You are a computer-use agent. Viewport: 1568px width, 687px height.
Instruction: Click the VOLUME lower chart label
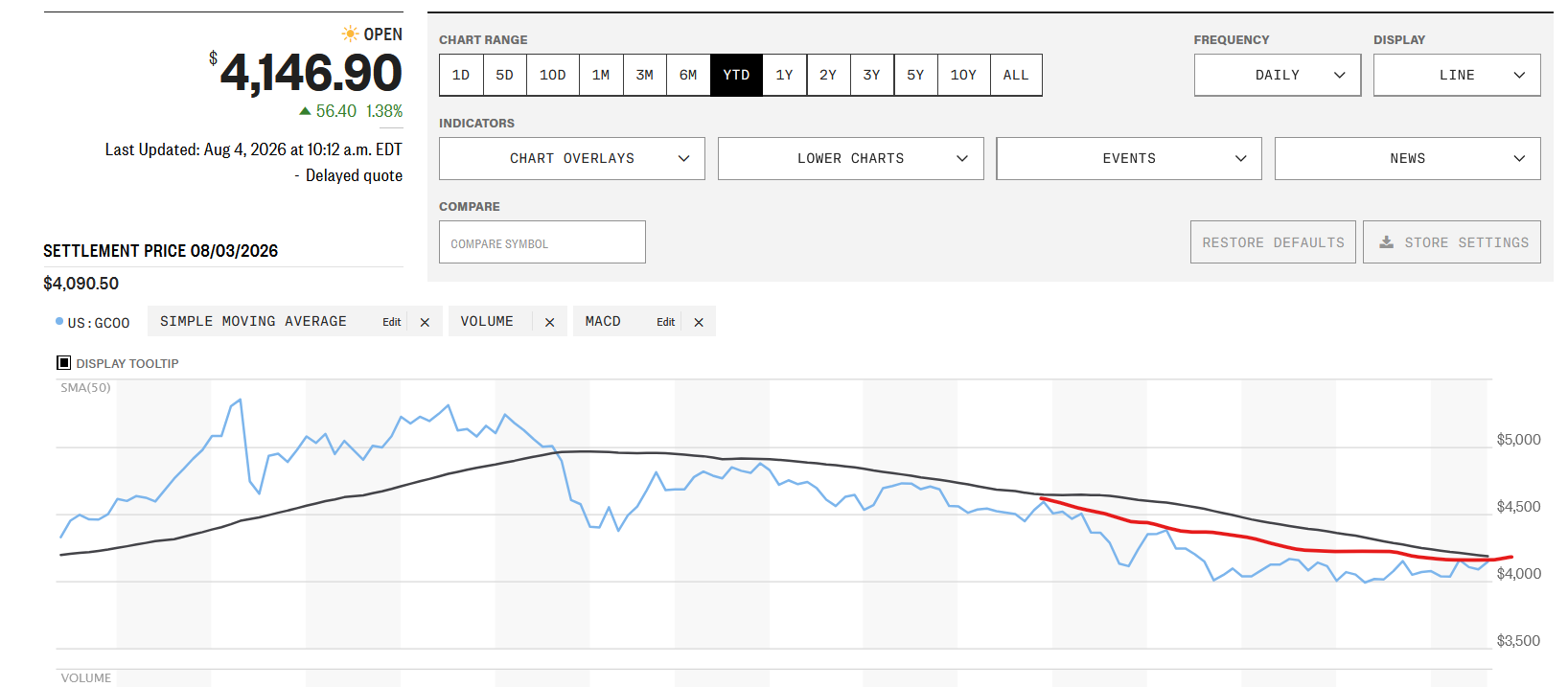(x=86, y=678)
